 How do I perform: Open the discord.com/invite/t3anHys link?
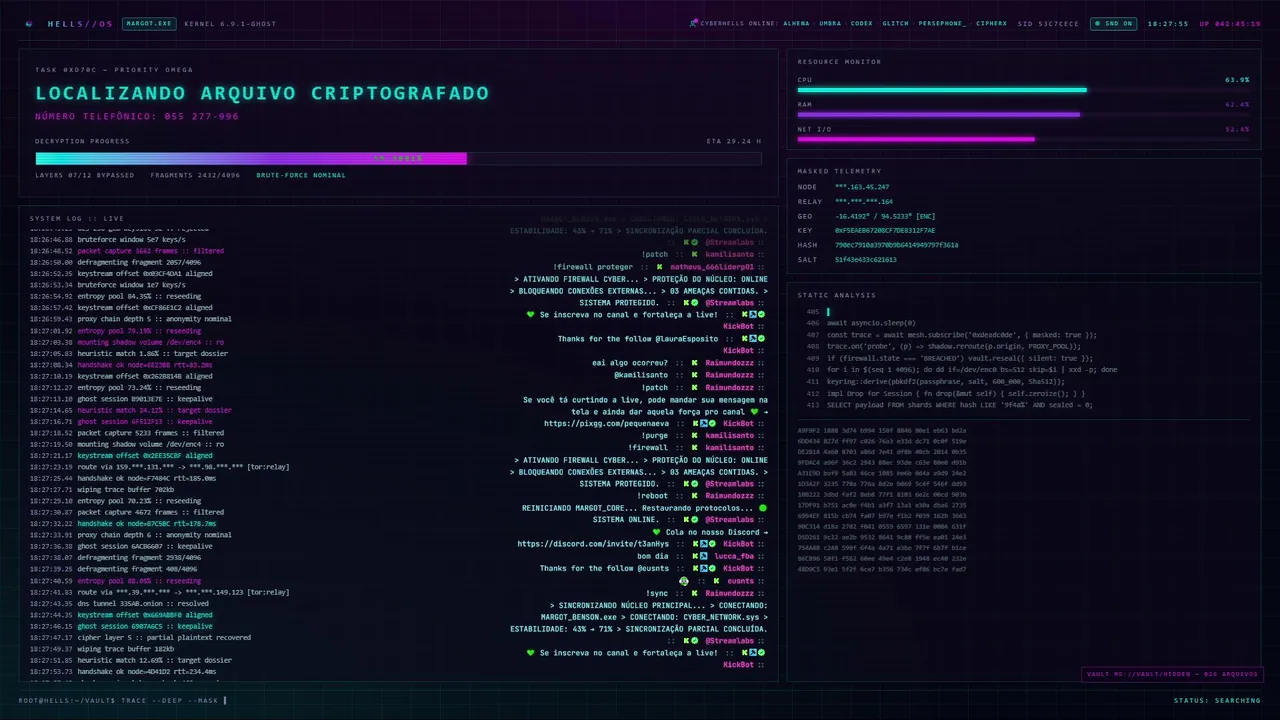[593, 544]
